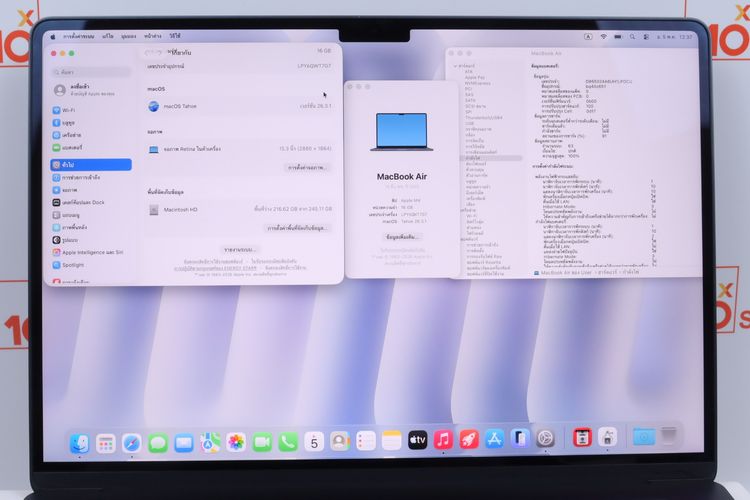Click System Settings gear in the Dock

(x=545, y=437)
